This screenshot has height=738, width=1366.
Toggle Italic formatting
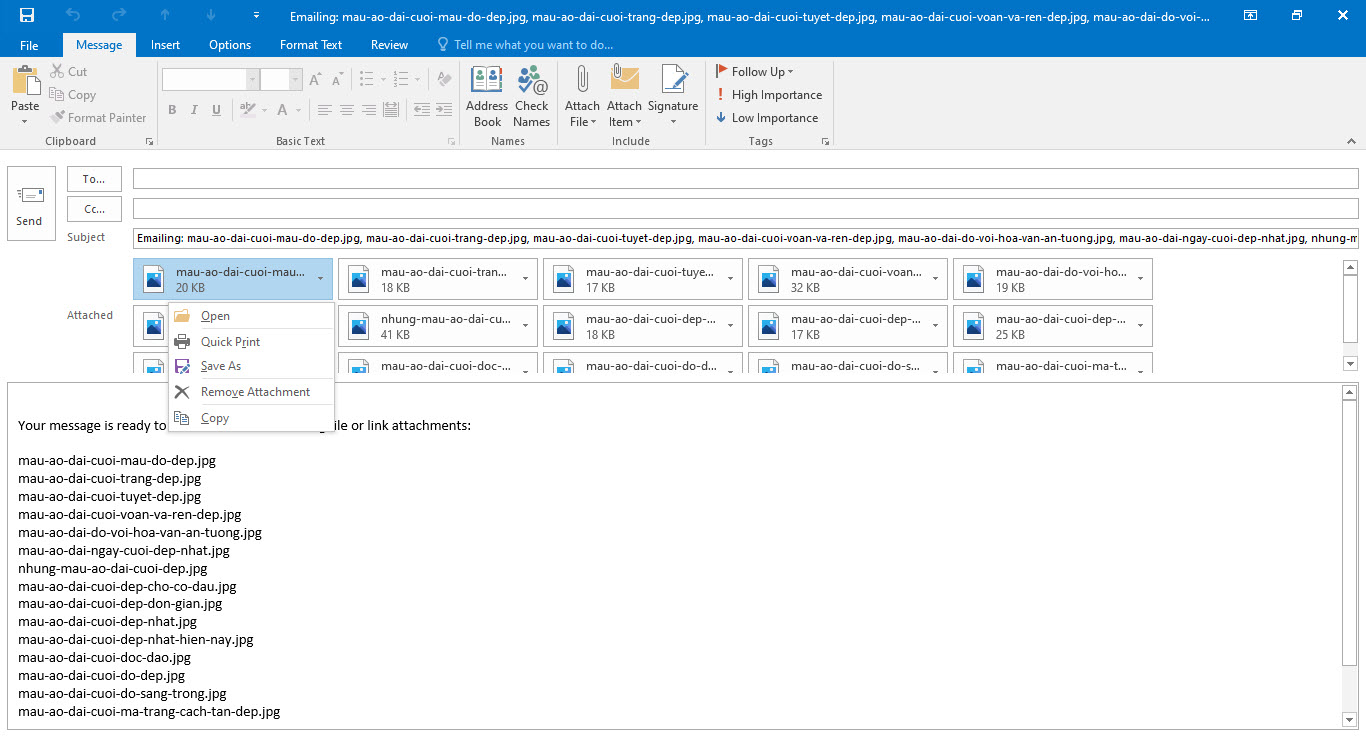point(194,110)
